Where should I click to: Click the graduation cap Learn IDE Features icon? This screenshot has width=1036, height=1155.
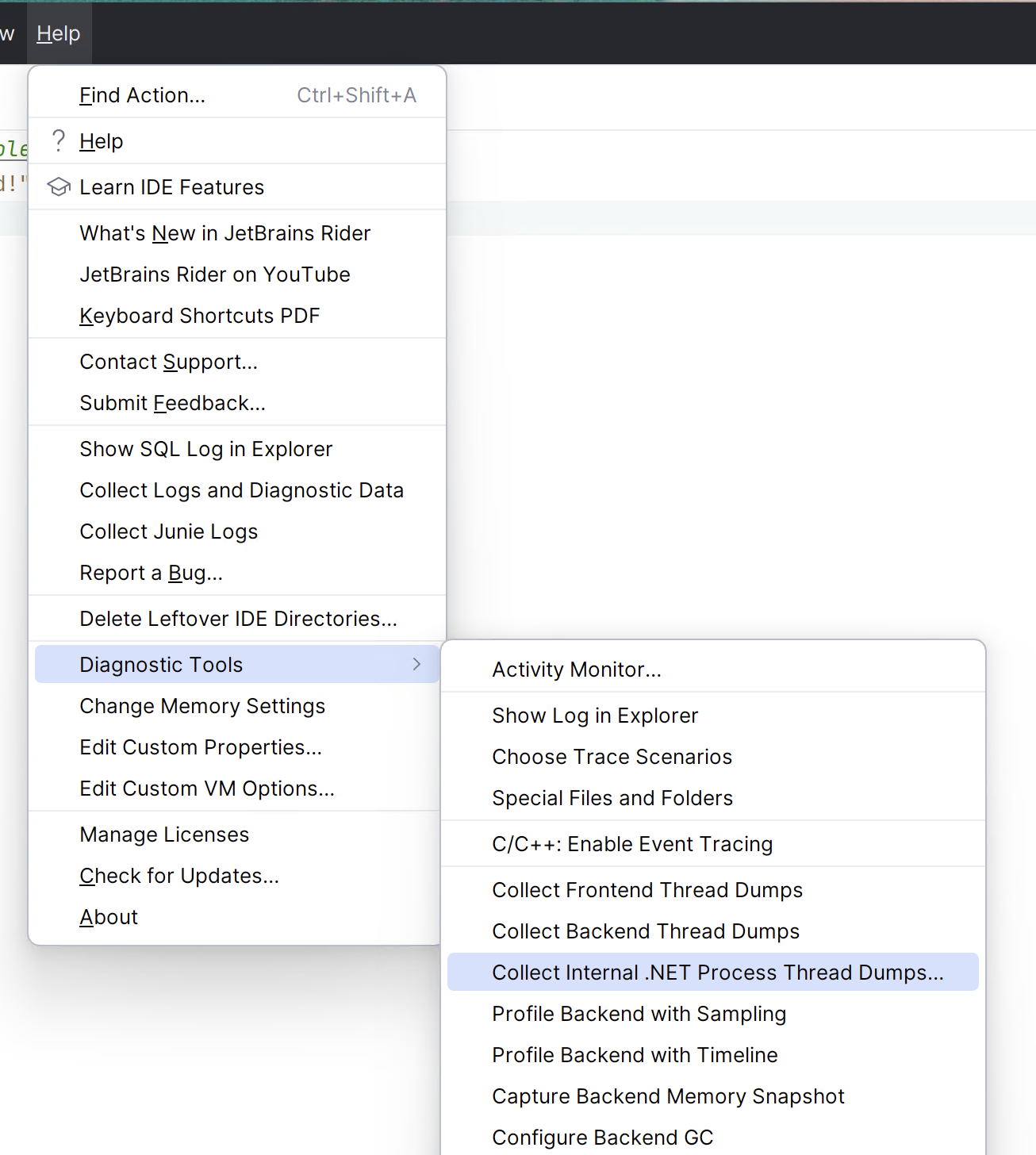(58, 186)
